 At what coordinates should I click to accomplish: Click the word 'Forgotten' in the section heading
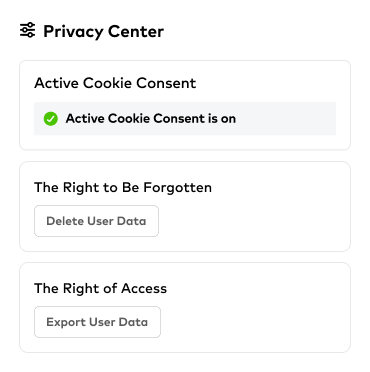click(x=177, y=187)
